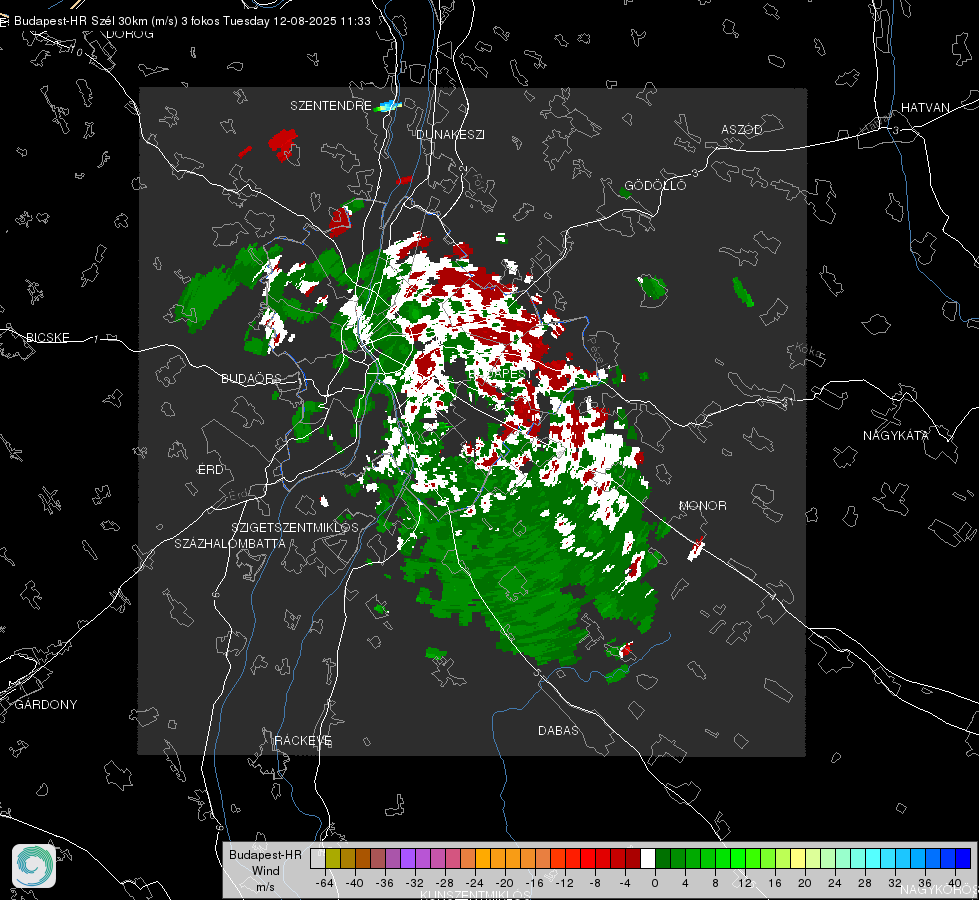Screen dimensions: 979x900
Task: Click the SZENTENDRE town label
Action: point(331,106)
